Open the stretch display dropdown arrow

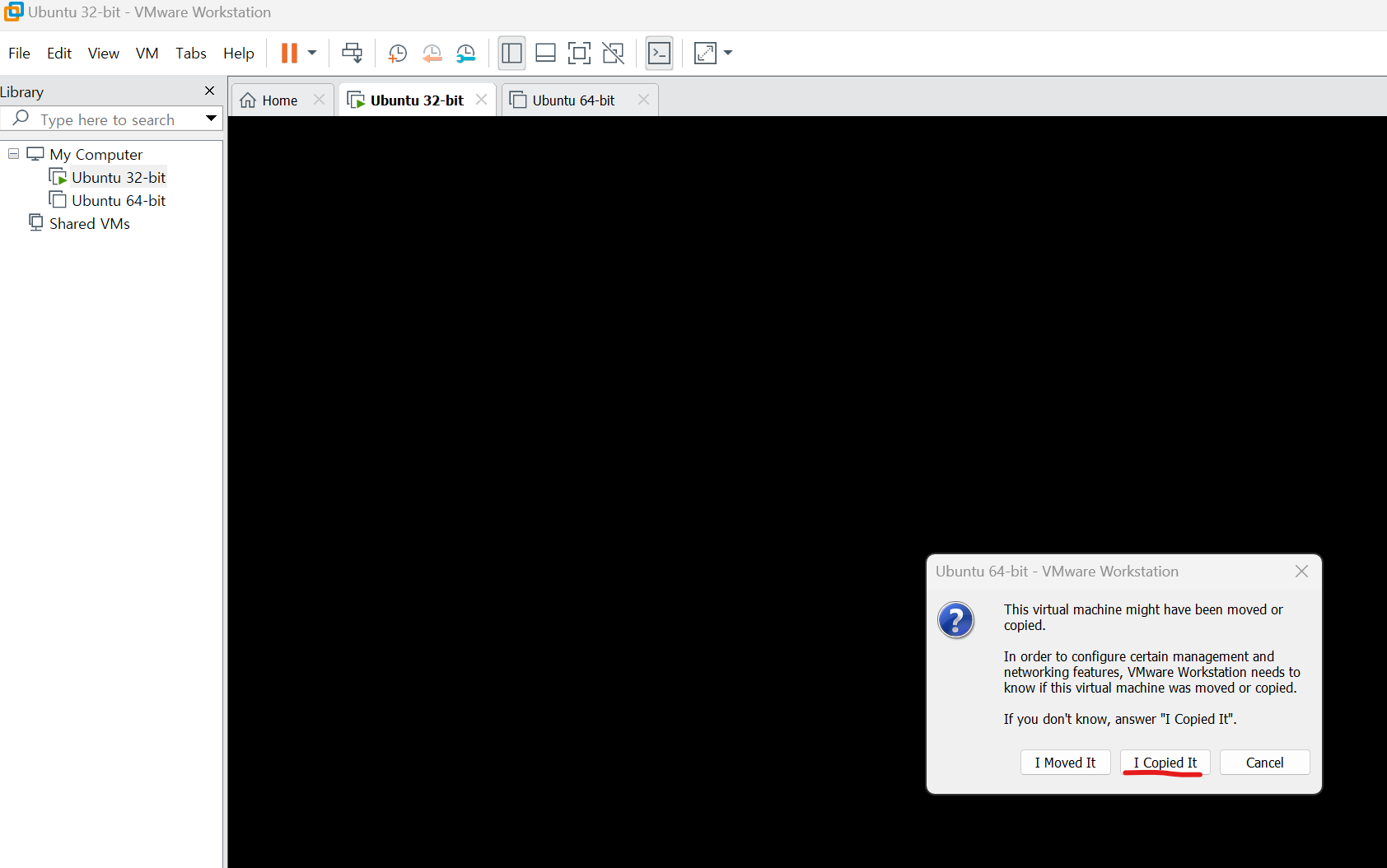pos(728,54)
